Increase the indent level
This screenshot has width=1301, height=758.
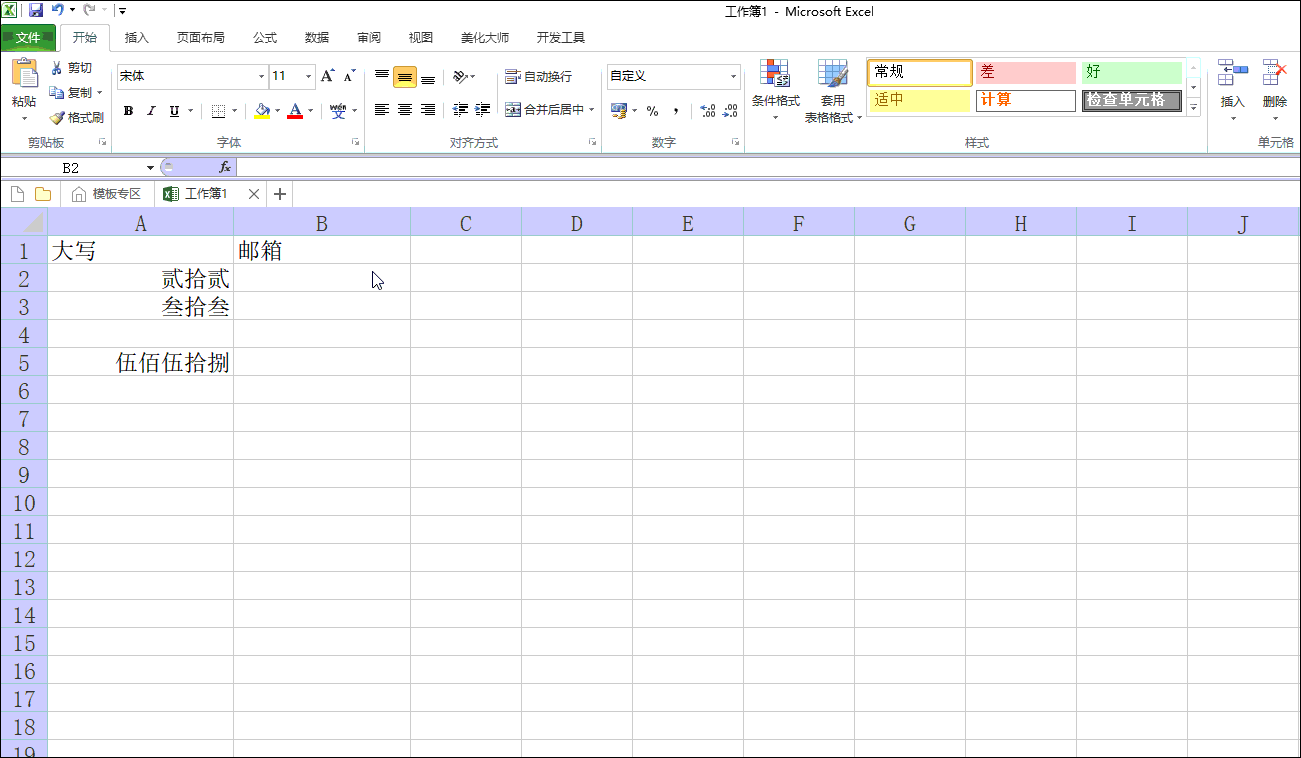coord(483,110)
